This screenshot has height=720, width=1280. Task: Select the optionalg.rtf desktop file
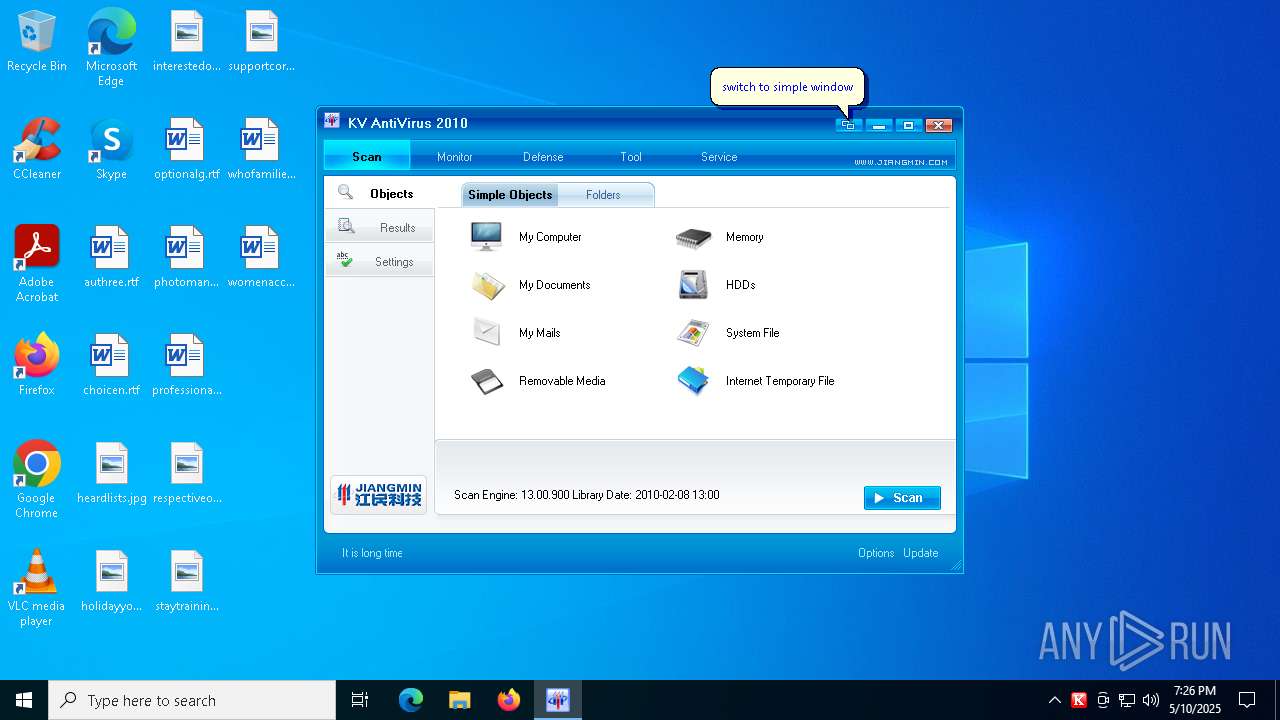coord(186,149)
